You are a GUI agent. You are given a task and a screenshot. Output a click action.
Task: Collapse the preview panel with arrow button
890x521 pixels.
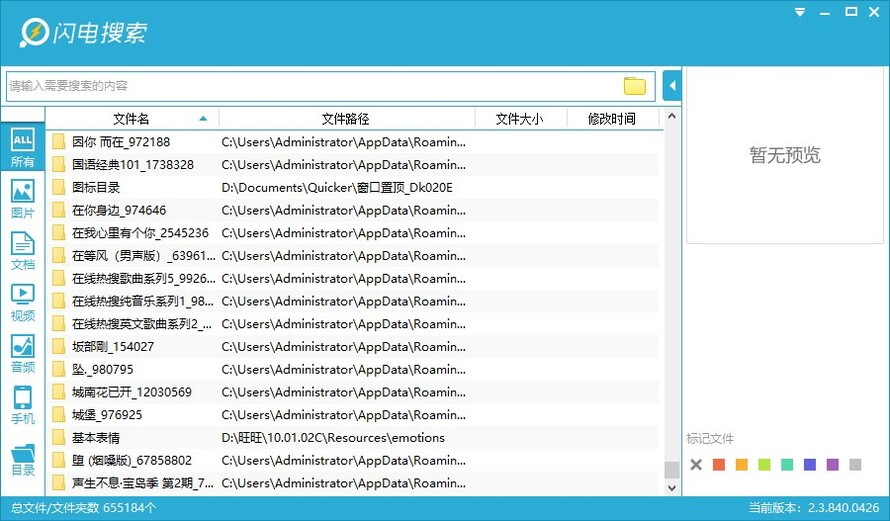click(672, 86)
